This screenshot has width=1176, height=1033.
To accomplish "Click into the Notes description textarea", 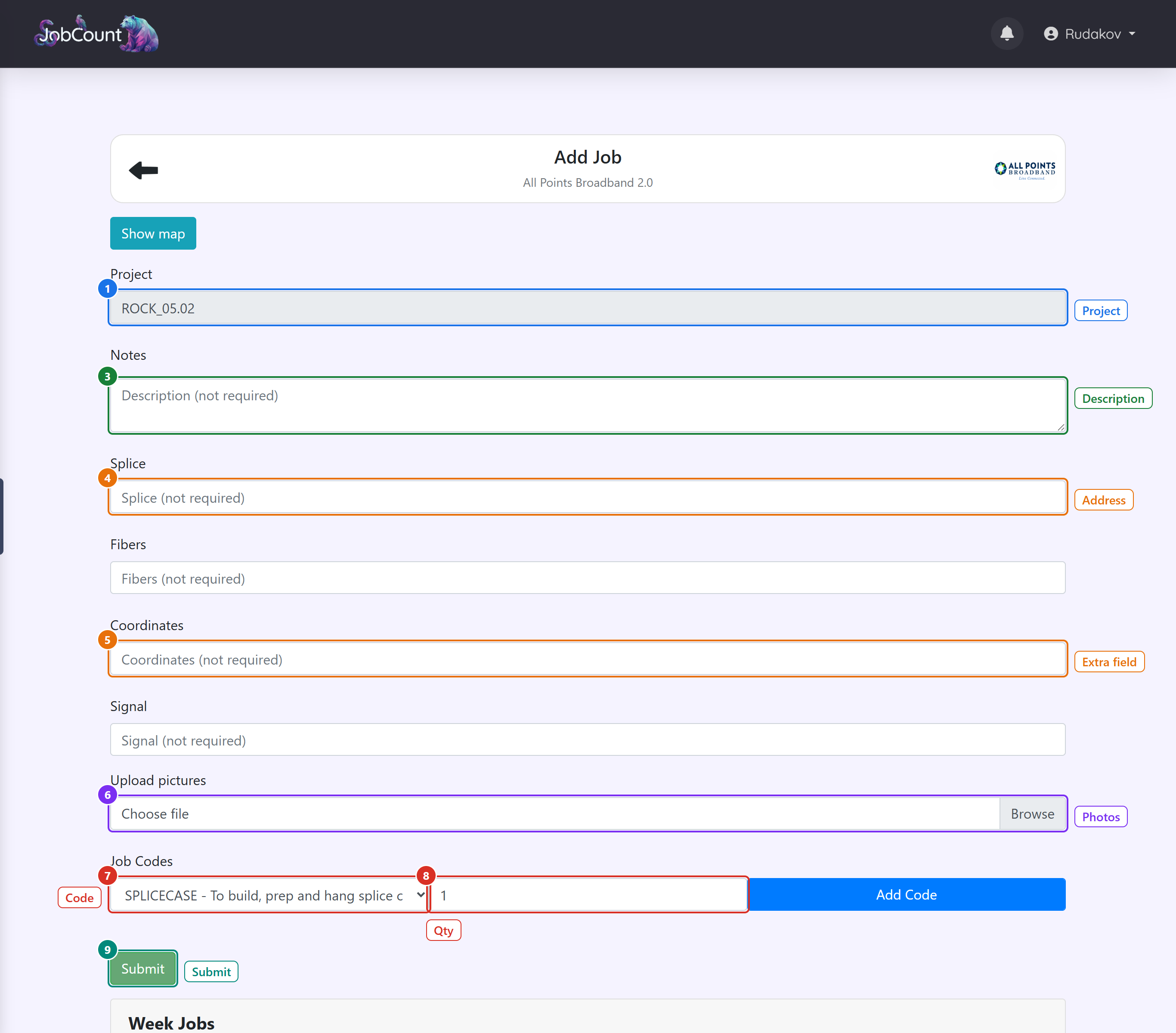I will click(x=588, y=405).
